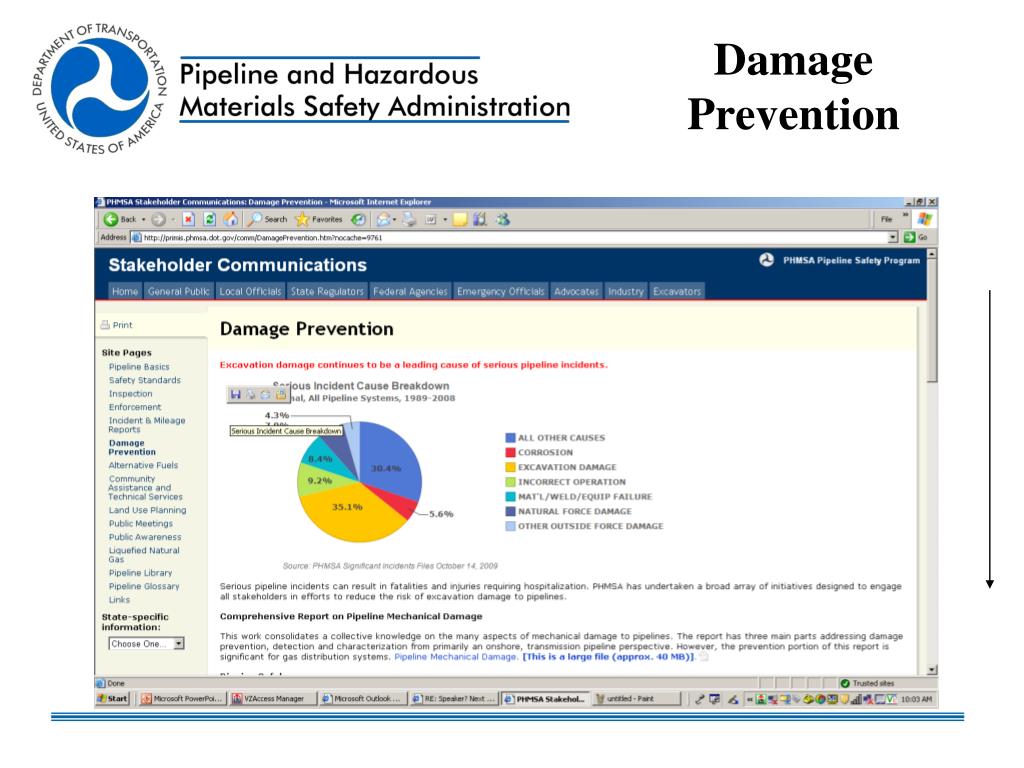Screen dimensions: 1024x768
Task: Open the Back button history dropdown arrow
Action: [x=144, y=219]
